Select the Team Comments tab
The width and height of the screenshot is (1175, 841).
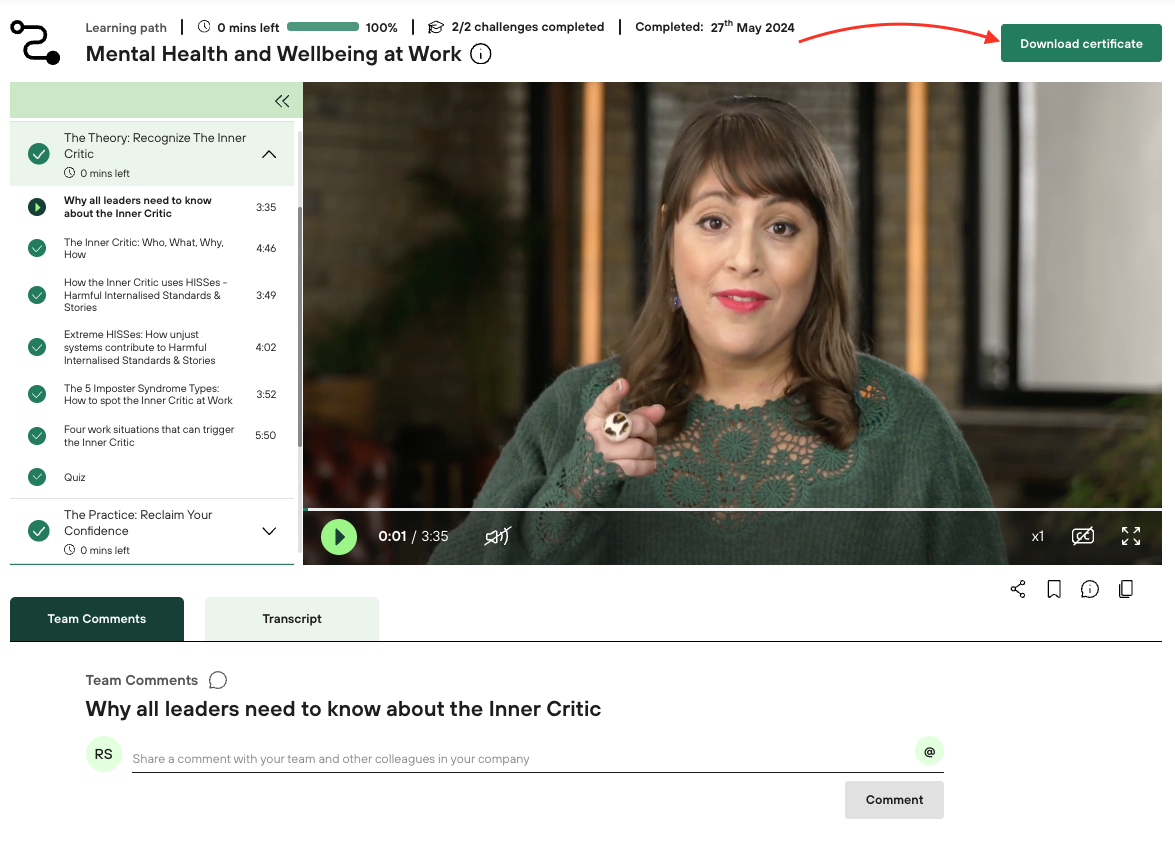pyautogui.click(x=97, y=619)
